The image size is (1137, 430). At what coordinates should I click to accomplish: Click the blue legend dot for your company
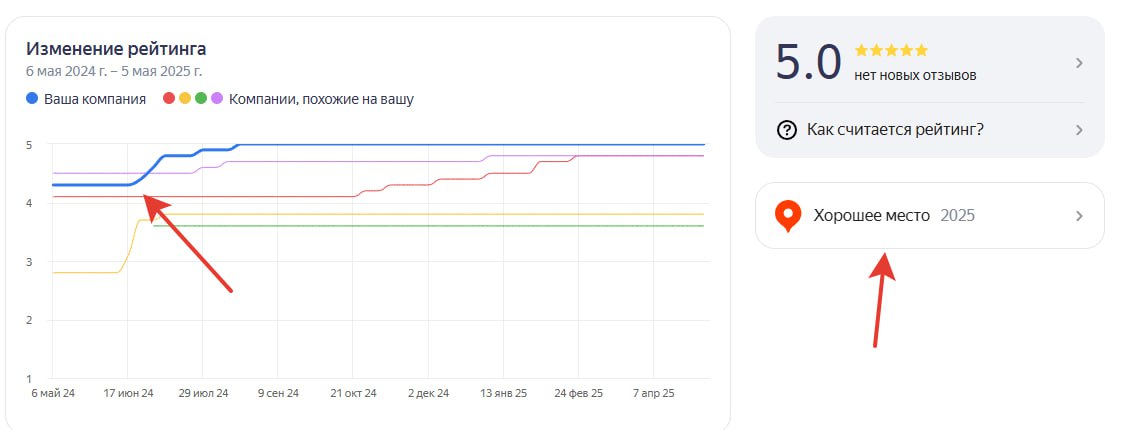pos(33,99)
